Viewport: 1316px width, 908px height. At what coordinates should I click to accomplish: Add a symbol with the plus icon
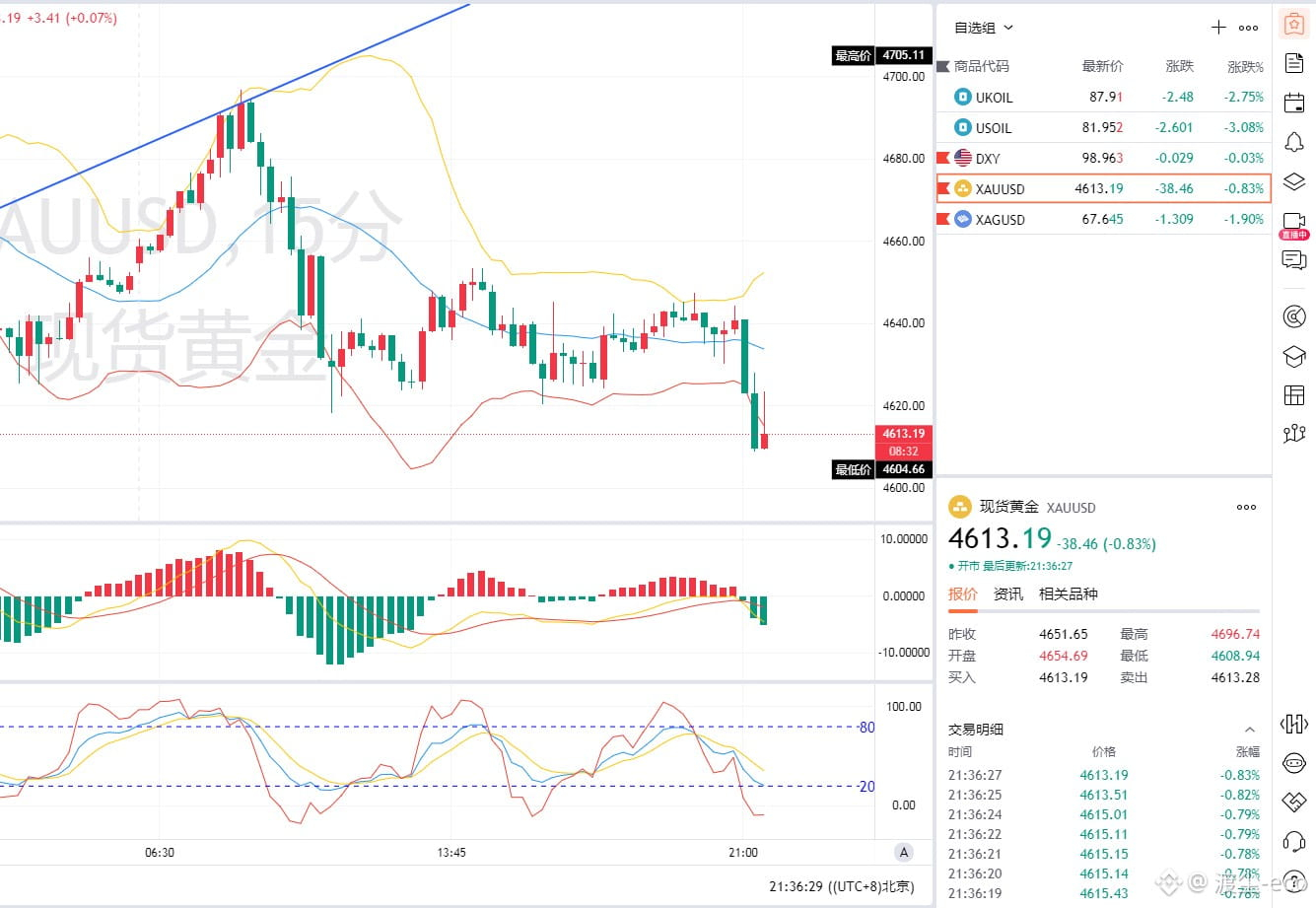tap(1218, 28)
